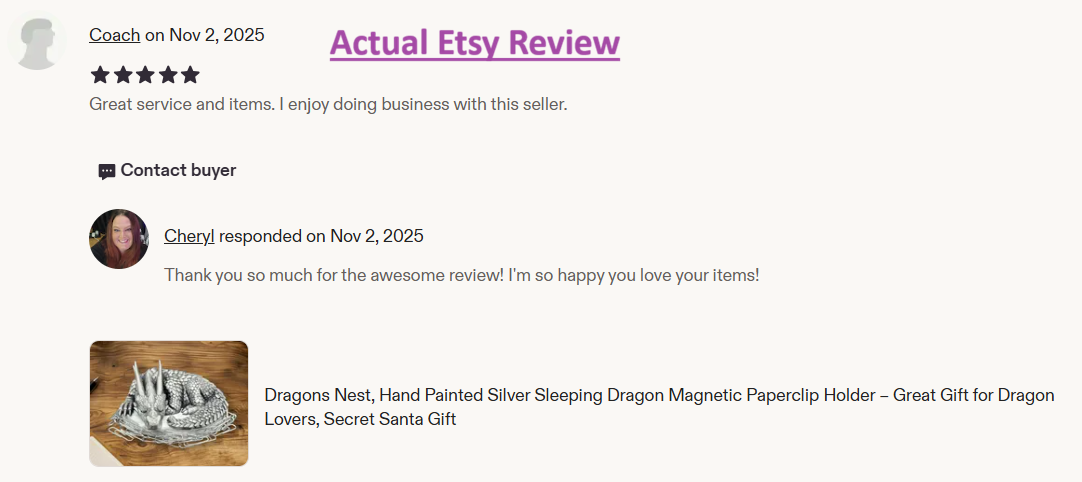Click the gray silhouette avatar of buyer Coach
Screen dimensions: 1082x482
(37, 43)
